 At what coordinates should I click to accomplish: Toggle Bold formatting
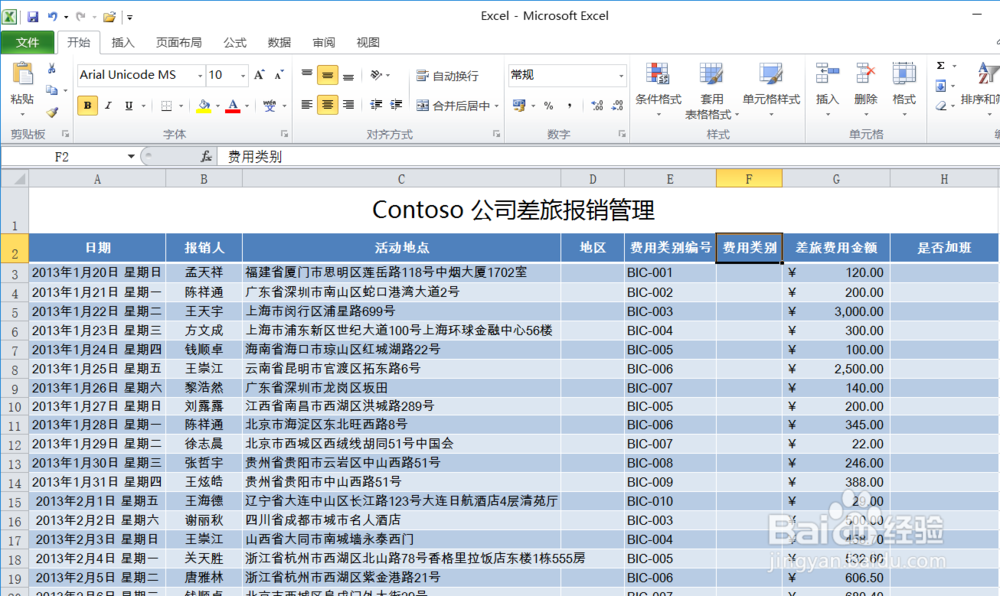pyautogui.click(x=87, y=105)
